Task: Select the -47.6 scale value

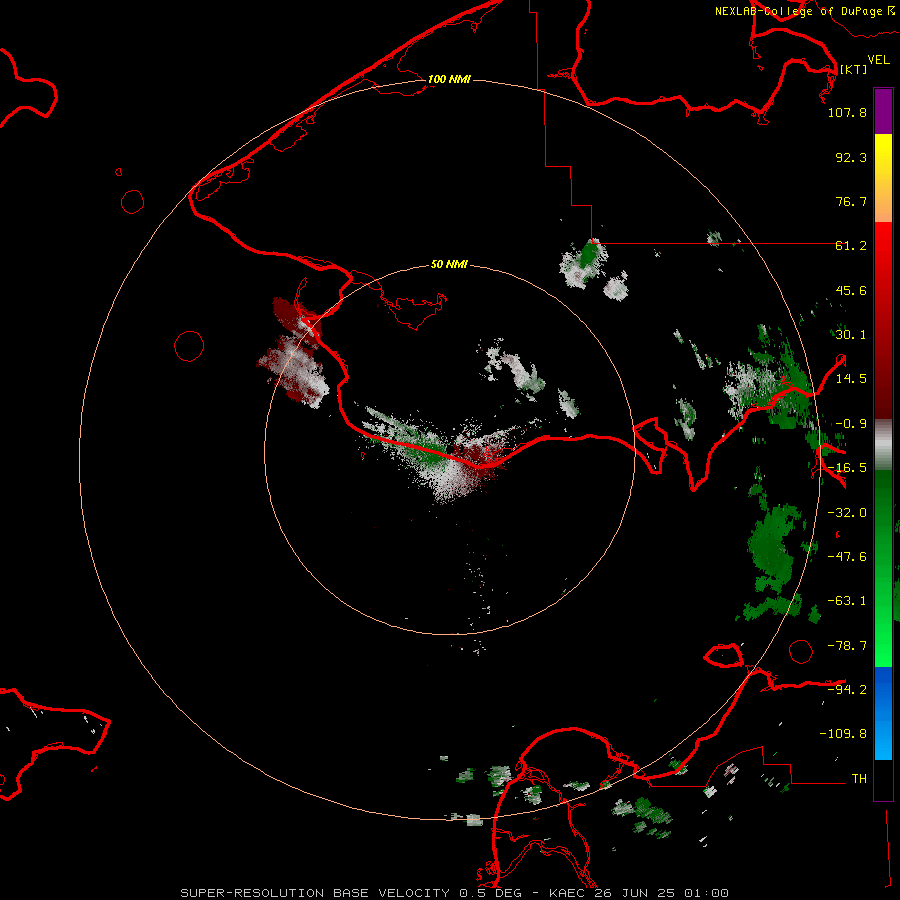Action: [x=847, y=557]
